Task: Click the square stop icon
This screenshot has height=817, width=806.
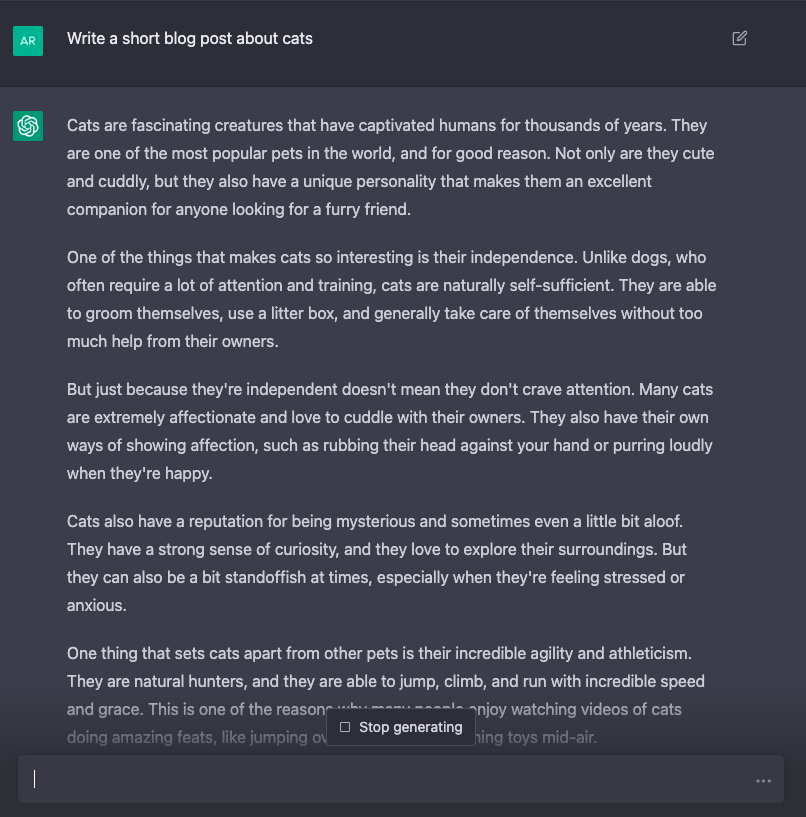Action: 345,727
